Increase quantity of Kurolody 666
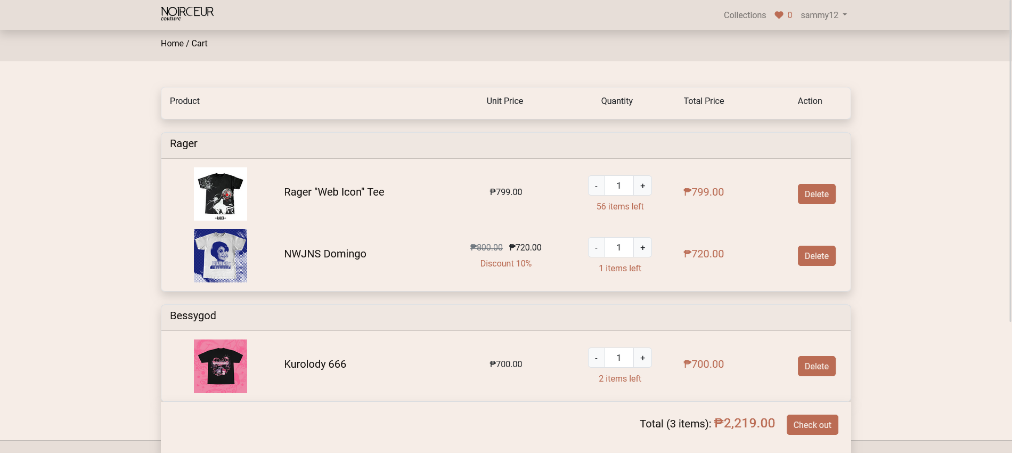 coord(642,357)
